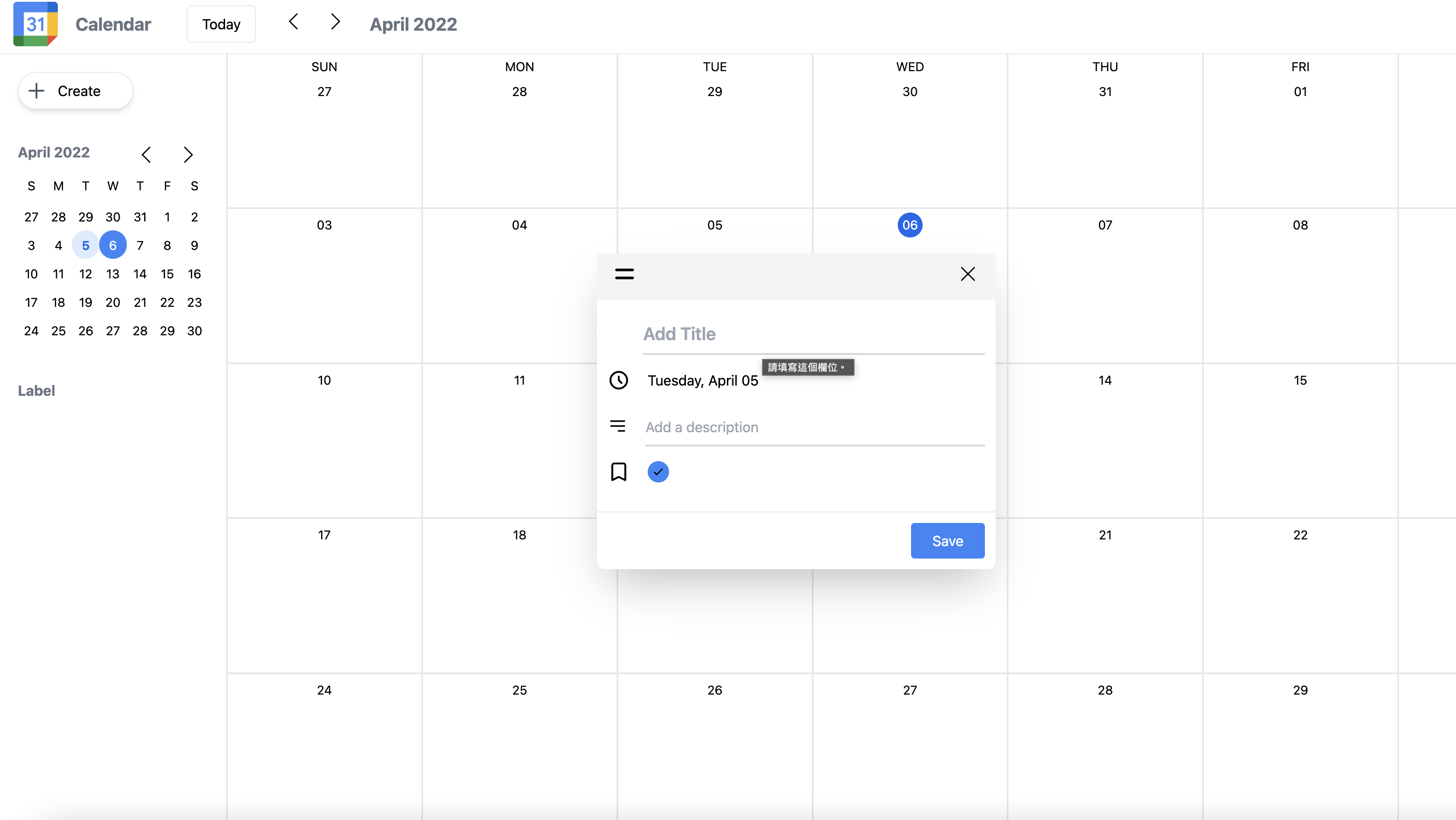Select the blue label color swatch

point(658,472)
